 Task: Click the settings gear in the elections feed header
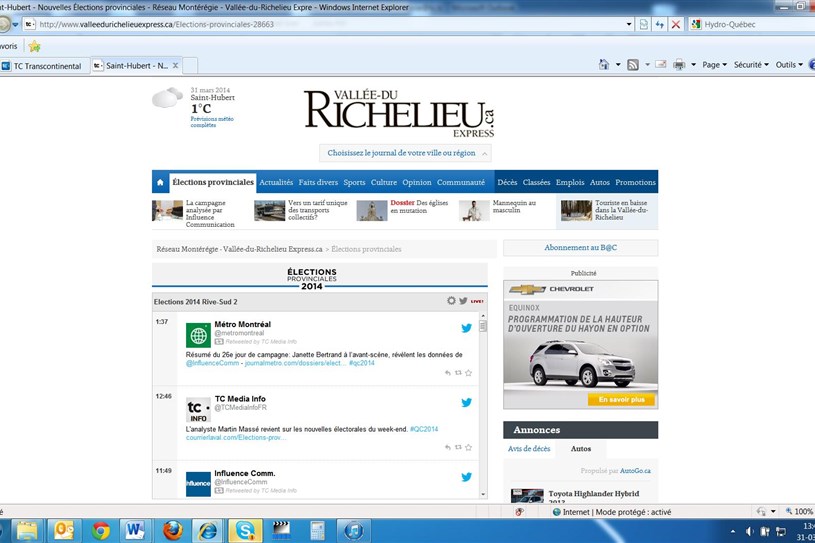pos(451,301)
